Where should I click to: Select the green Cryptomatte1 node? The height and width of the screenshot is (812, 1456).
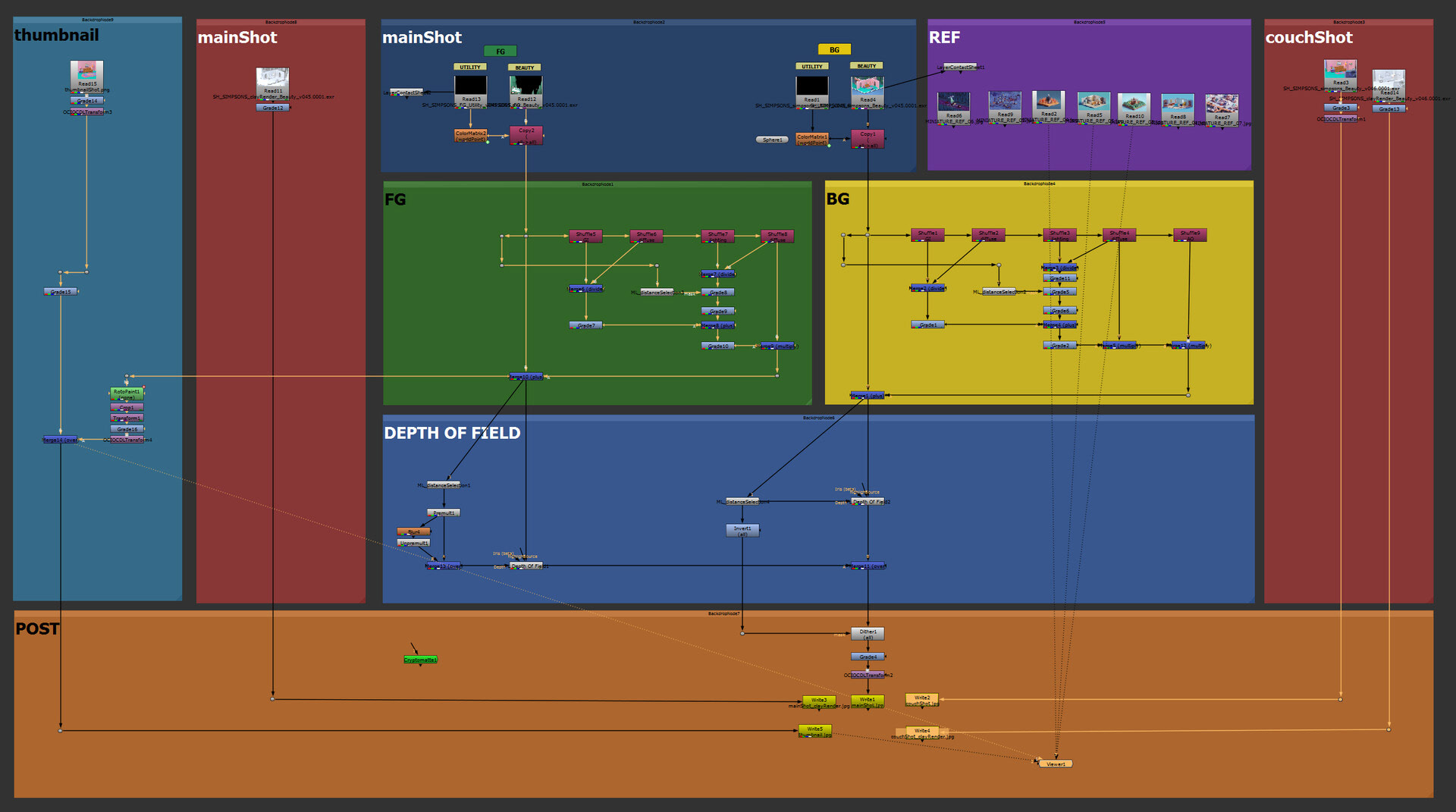click(x=420, y=660)
